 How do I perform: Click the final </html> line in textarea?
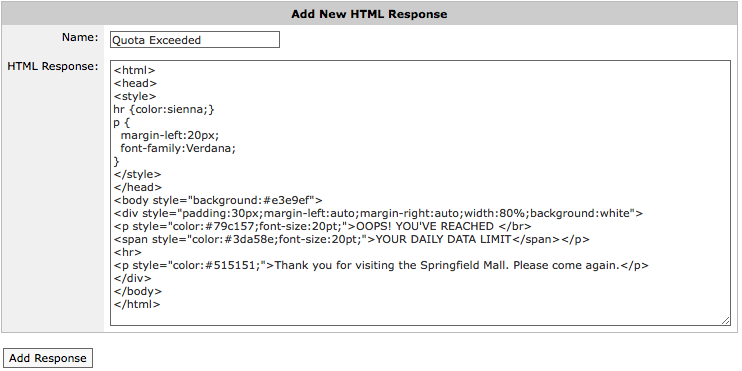[137, 304]
